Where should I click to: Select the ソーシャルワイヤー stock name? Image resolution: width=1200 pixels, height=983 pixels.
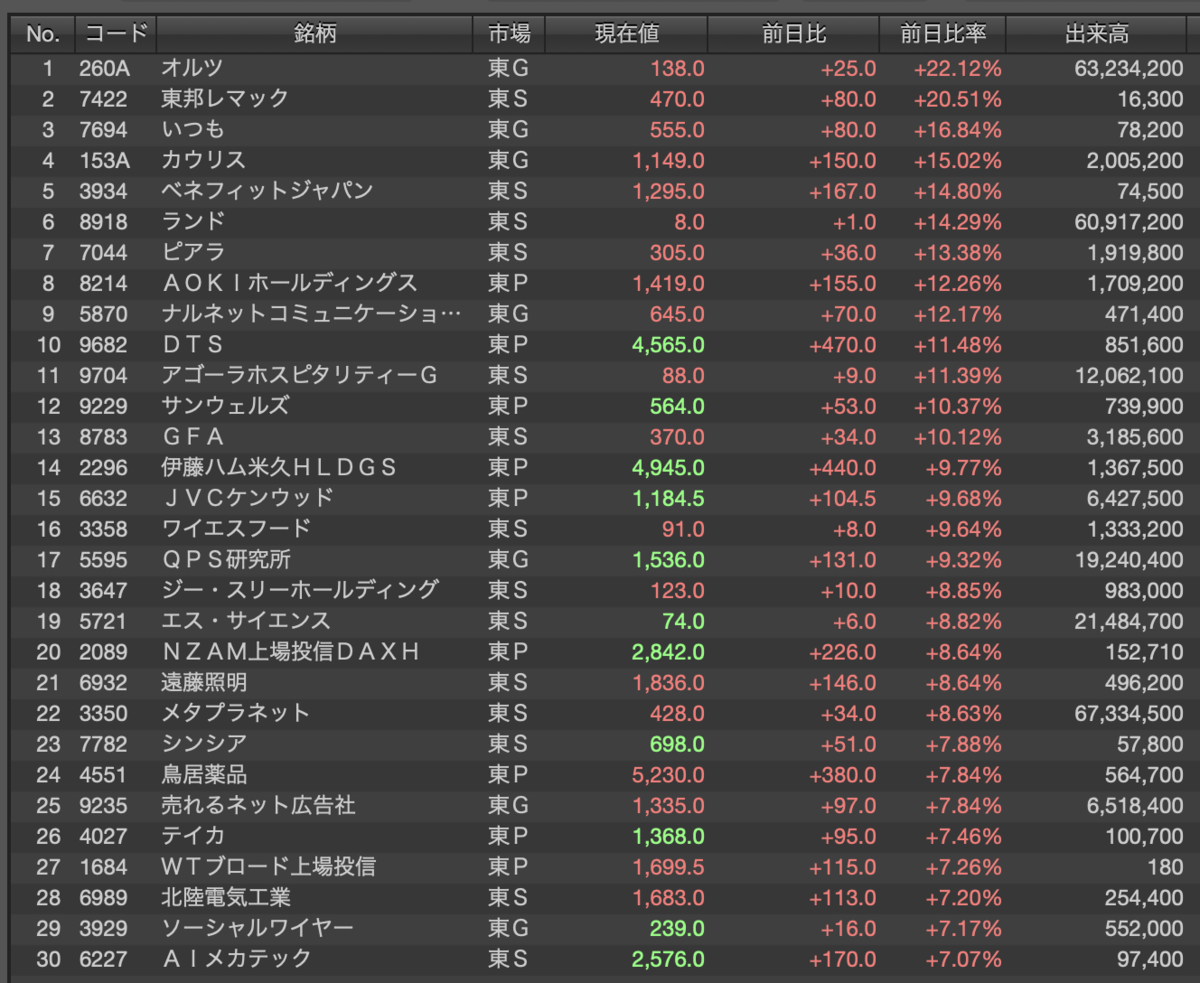pyautogui.click(x=257, y=928)
